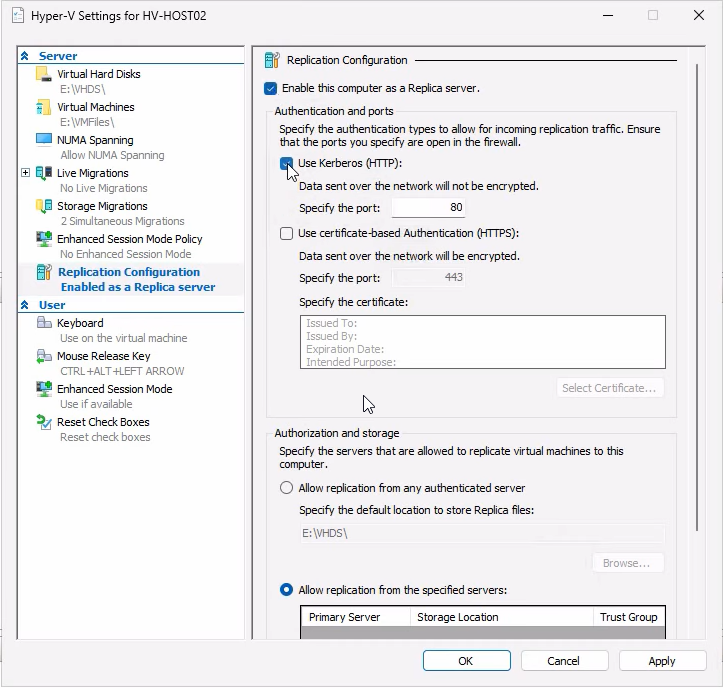This screenshot has width=723, height=688.
Task: Open NUMA Spanning settings
Action: (x=95, y=140)
